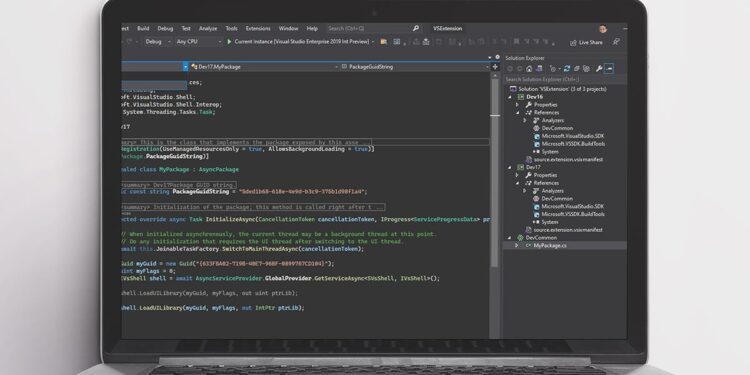Screen dimensions: 750x375
Task: Open the Build menu
Action: coord(143,29)
